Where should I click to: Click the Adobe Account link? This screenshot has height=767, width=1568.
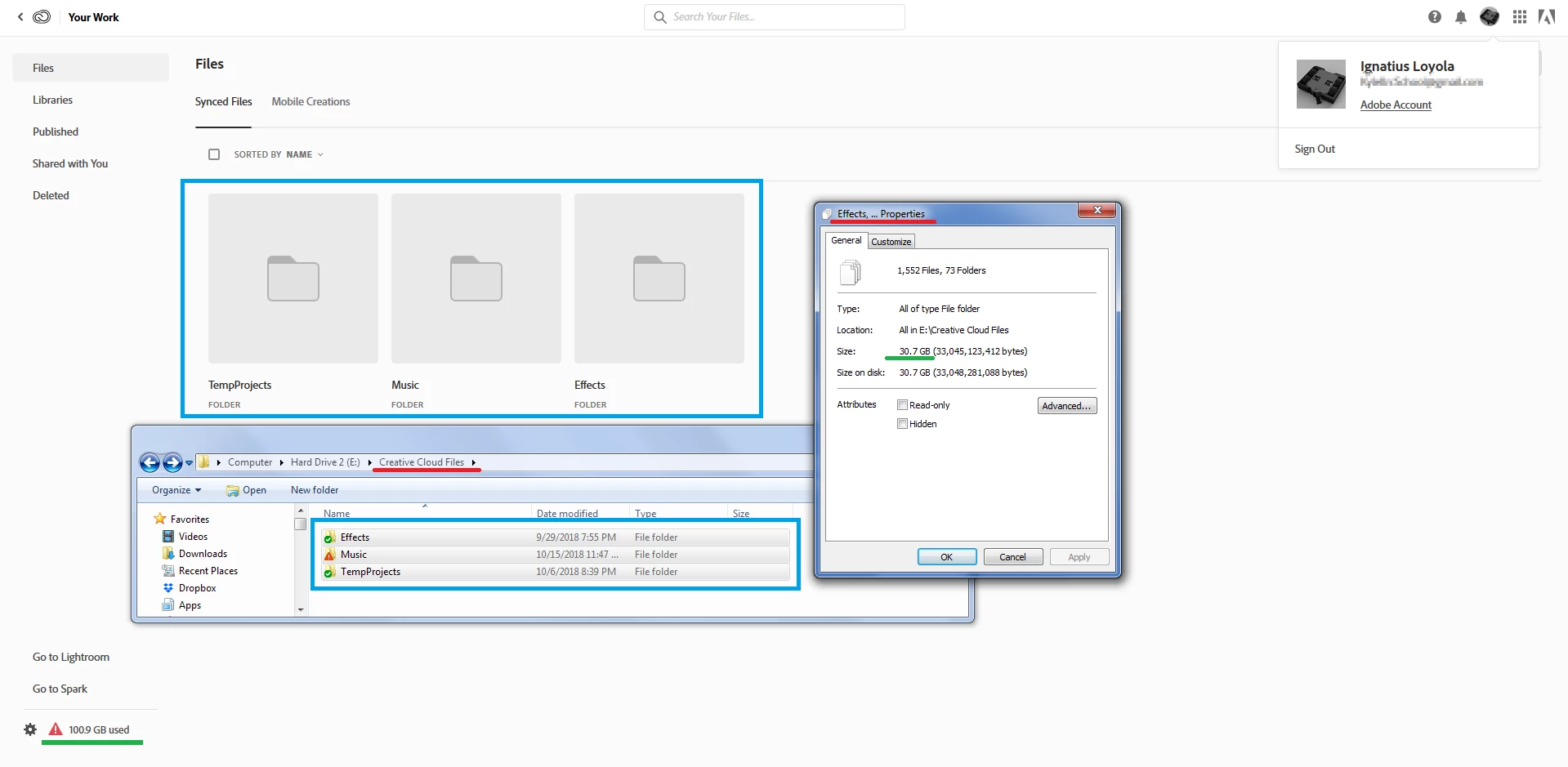click(1396, 105)
